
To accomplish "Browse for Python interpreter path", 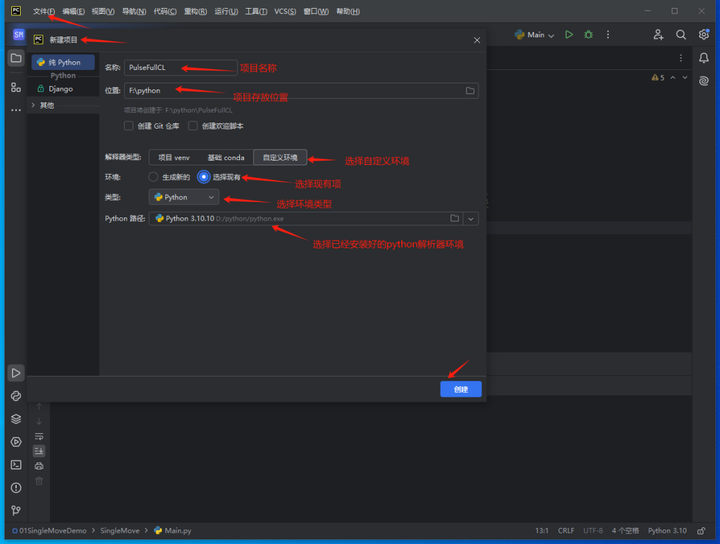I will [x=455, y=219].
